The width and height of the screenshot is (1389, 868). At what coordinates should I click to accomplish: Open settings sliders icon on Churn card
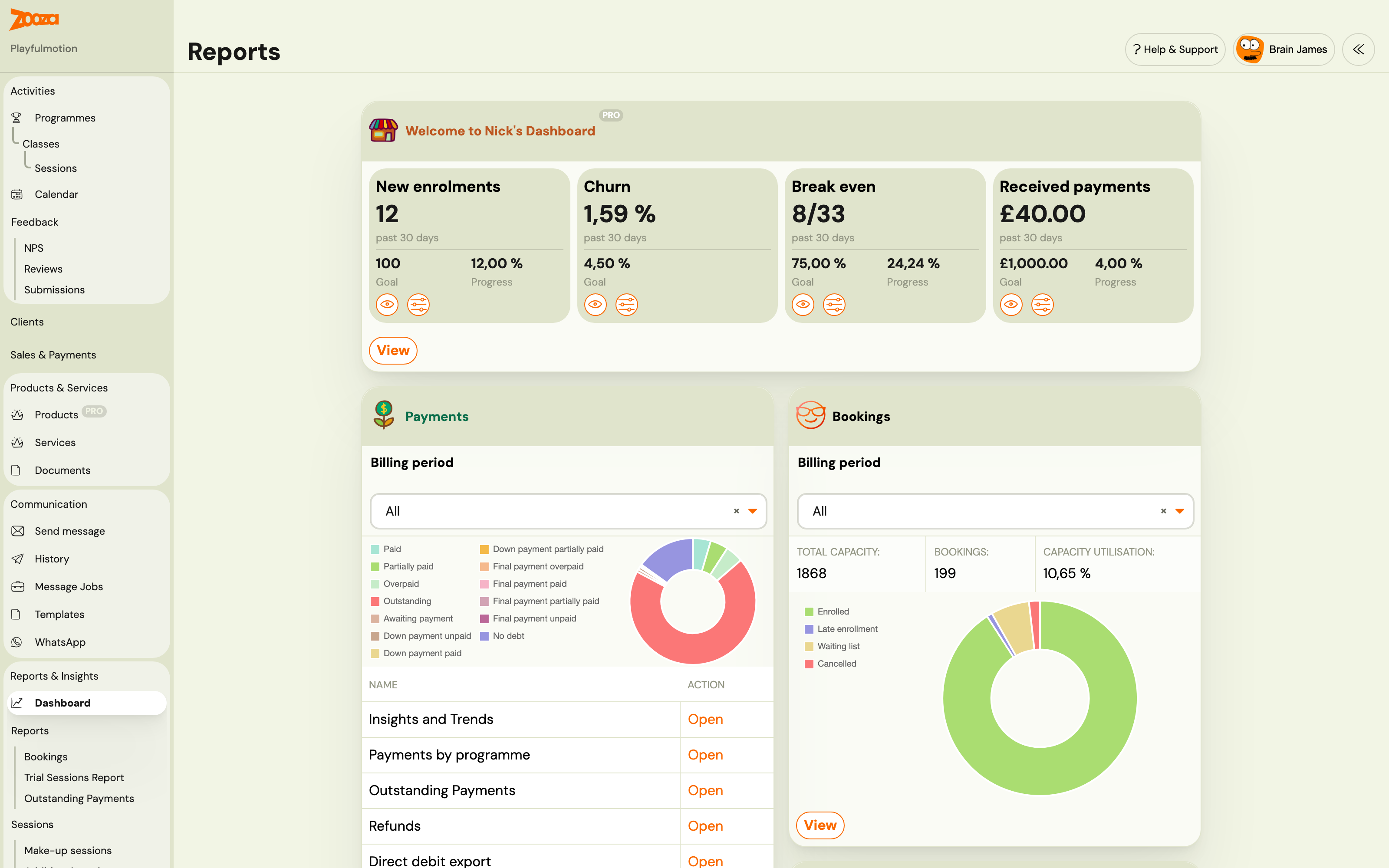pos(626,304)
